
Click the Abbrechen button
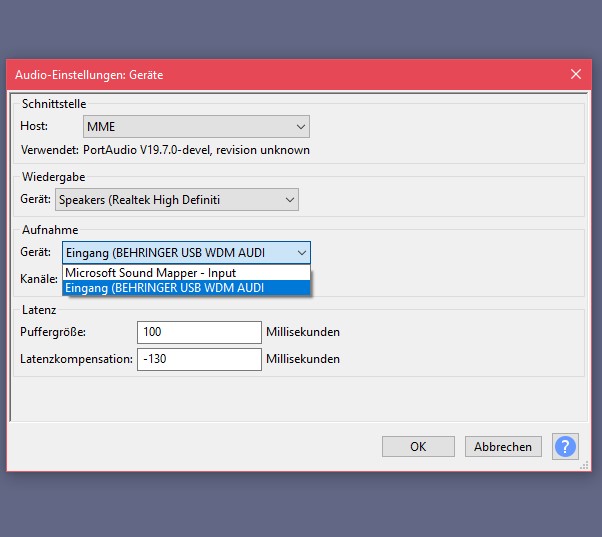(503, 446)
